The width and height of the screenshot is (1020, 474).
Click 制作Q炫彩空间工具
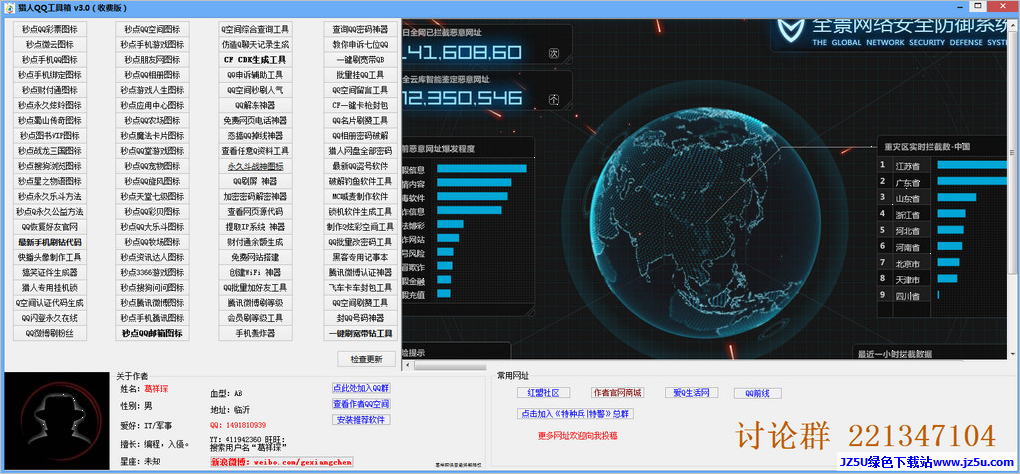pos(360,227)
